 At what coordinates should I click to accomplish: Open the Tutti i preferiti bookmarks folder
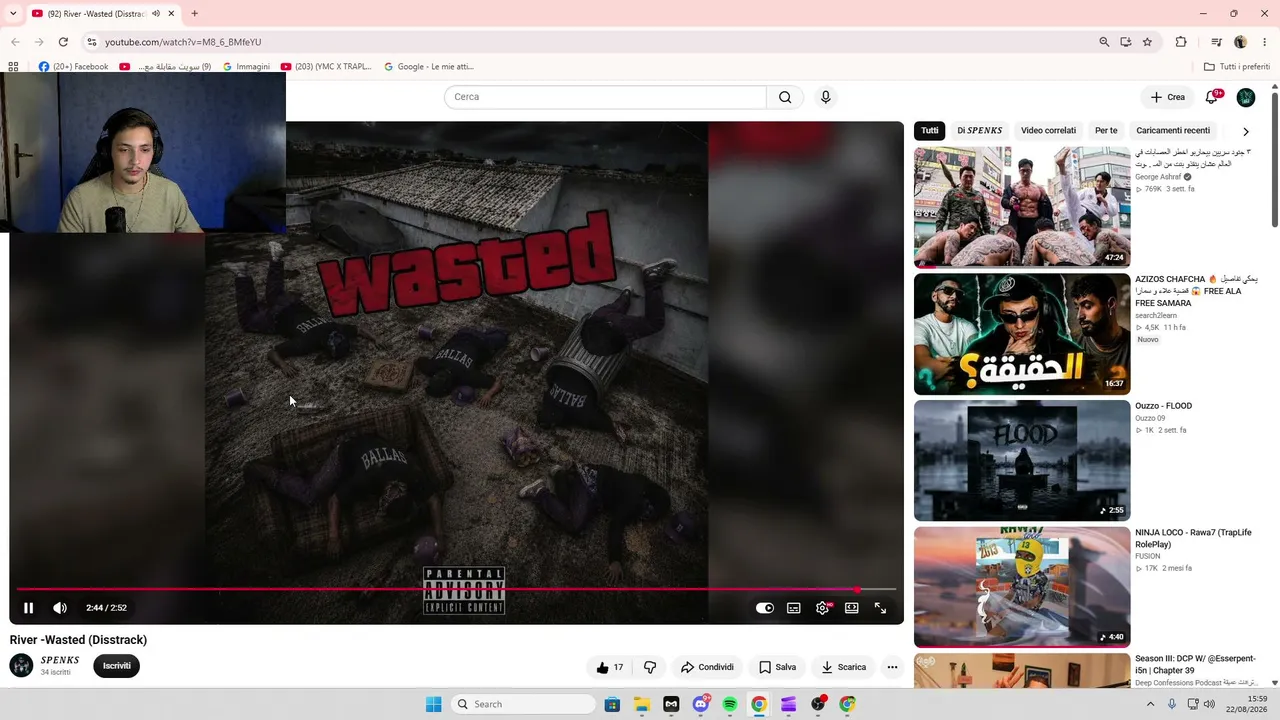click(1237, 67)
